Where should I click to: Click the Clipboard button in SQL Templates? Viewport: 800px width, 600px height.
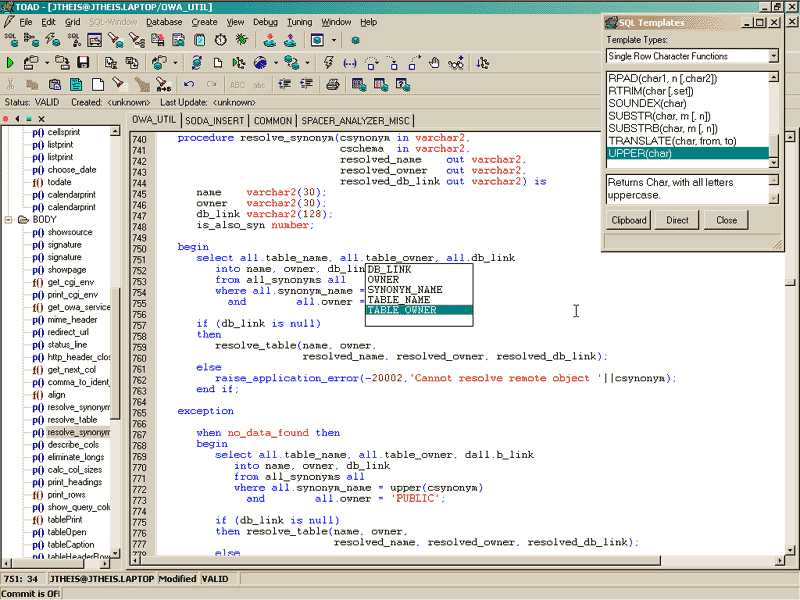(629, 220)
